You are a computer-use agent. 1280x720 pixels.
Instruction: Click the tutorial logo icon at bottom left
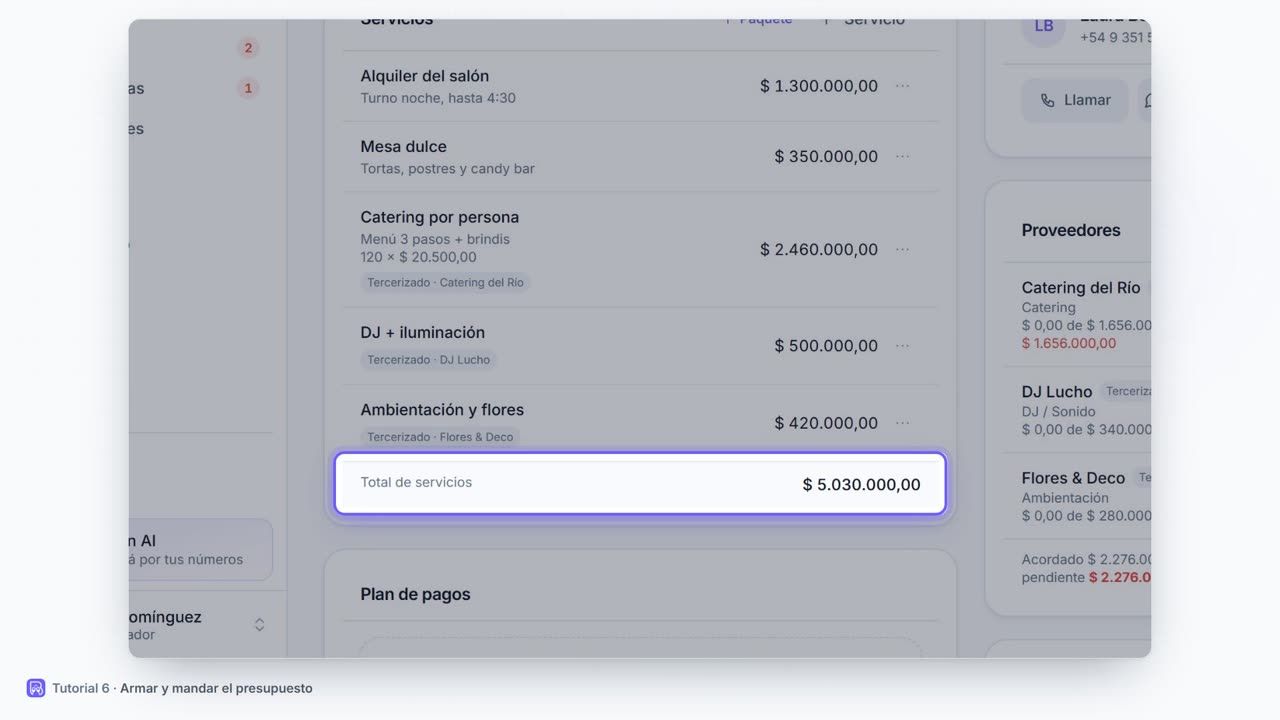[x=36, y=688]
